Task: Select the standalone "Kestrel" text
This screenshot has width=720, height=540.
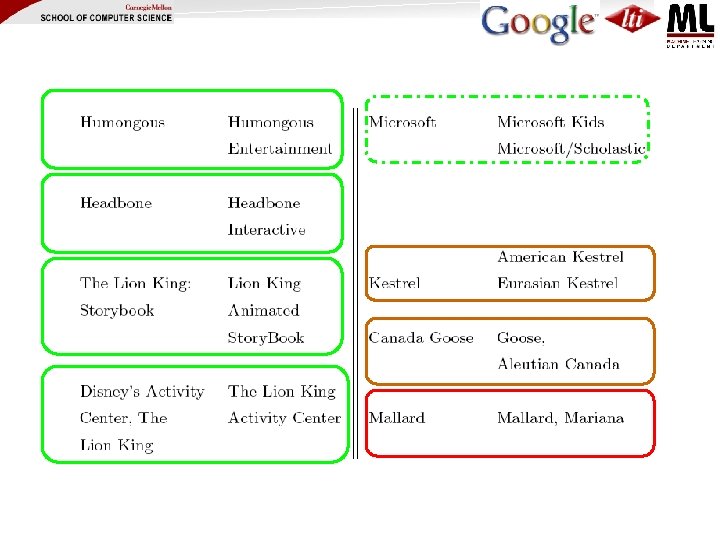Action: pos(394,283)
